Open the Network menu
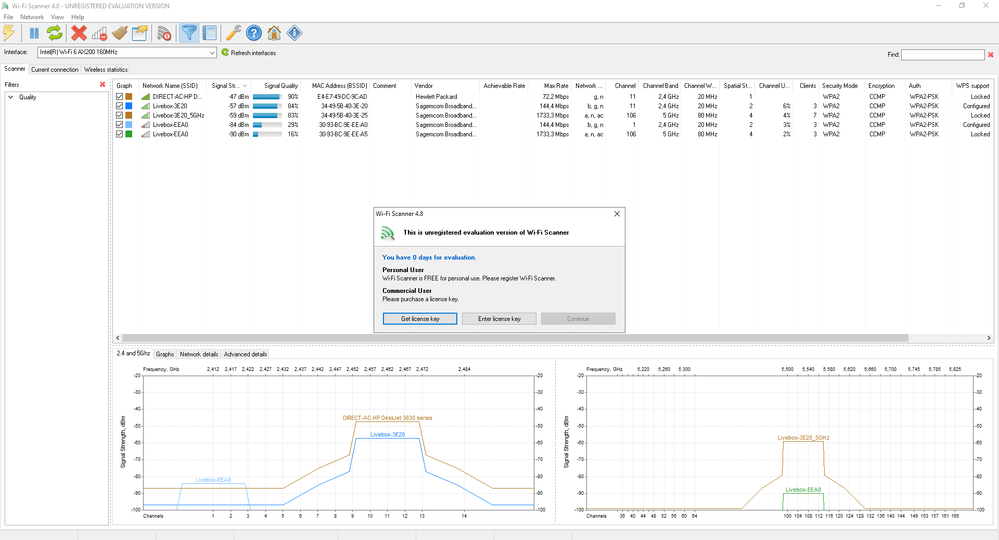Screen dimensions: 999x540 (x=32, y=17)
